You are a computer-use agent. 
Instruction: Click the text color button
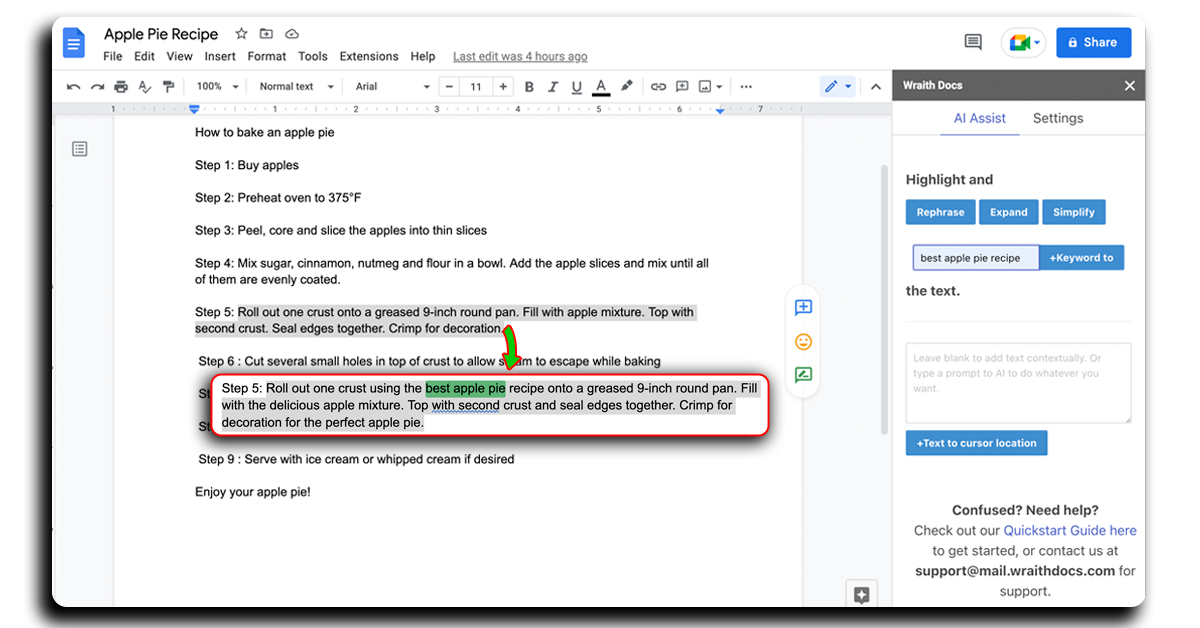coord(601,87)
